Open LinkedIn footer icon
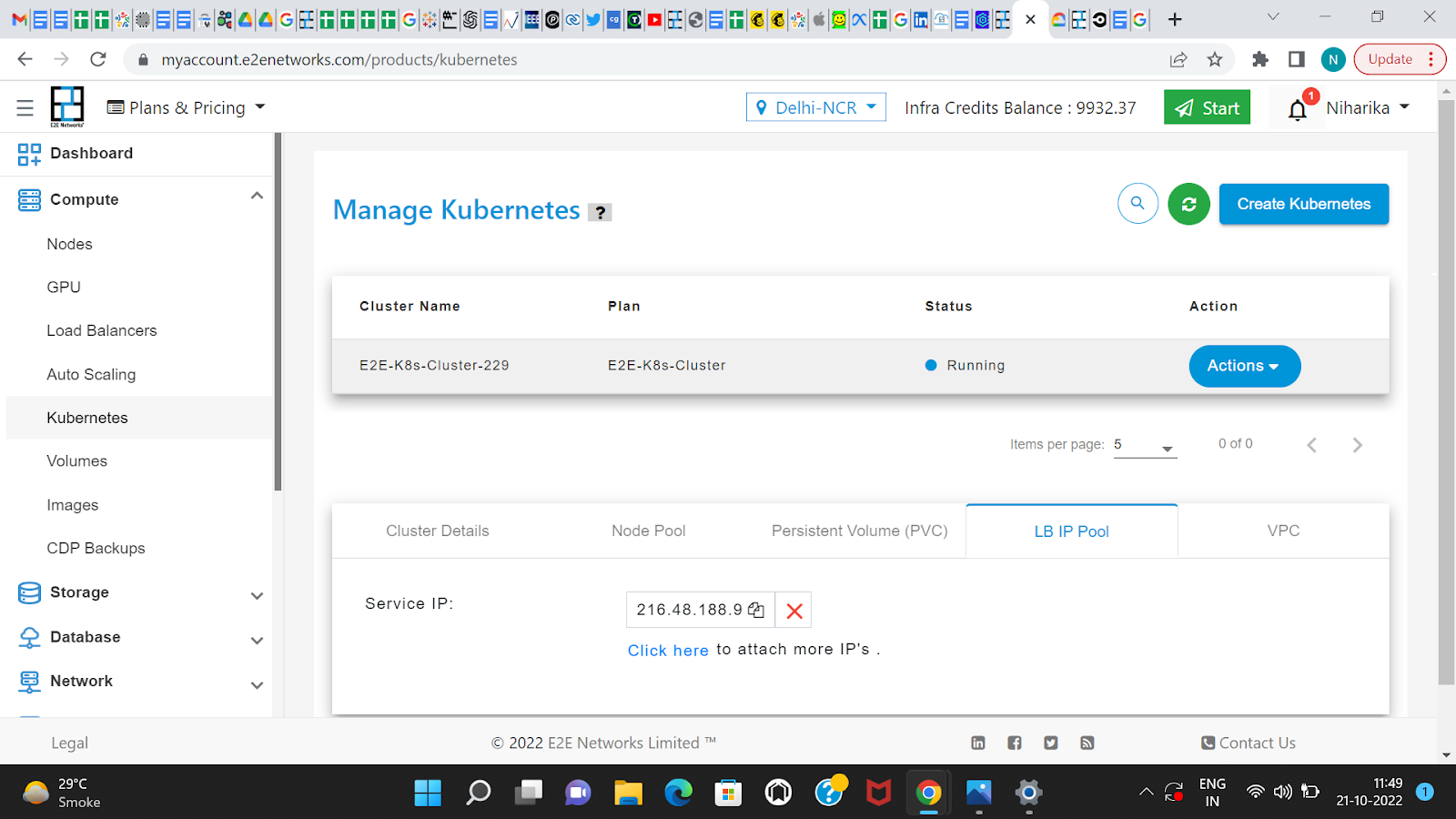Viewport: 1456px width, 819px height. pos(978,743)
